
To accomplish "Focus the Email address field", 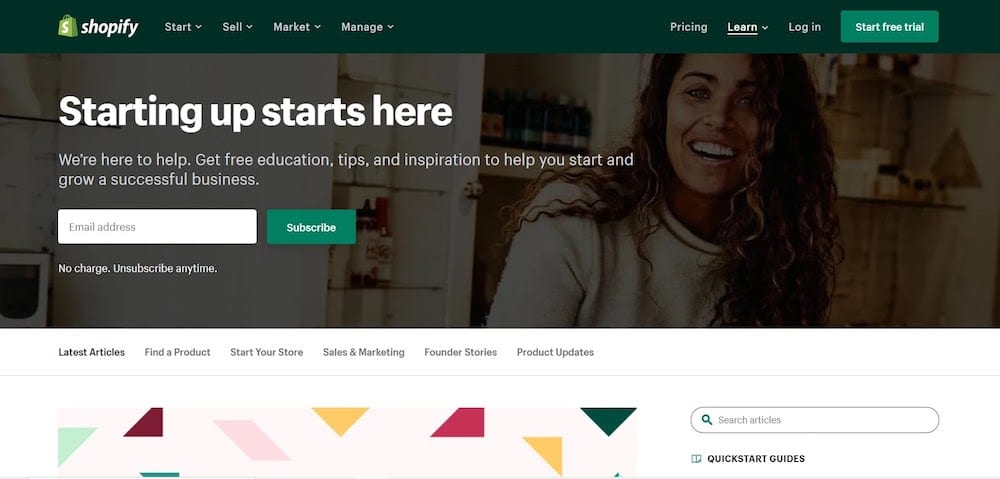I will [158, 226].
